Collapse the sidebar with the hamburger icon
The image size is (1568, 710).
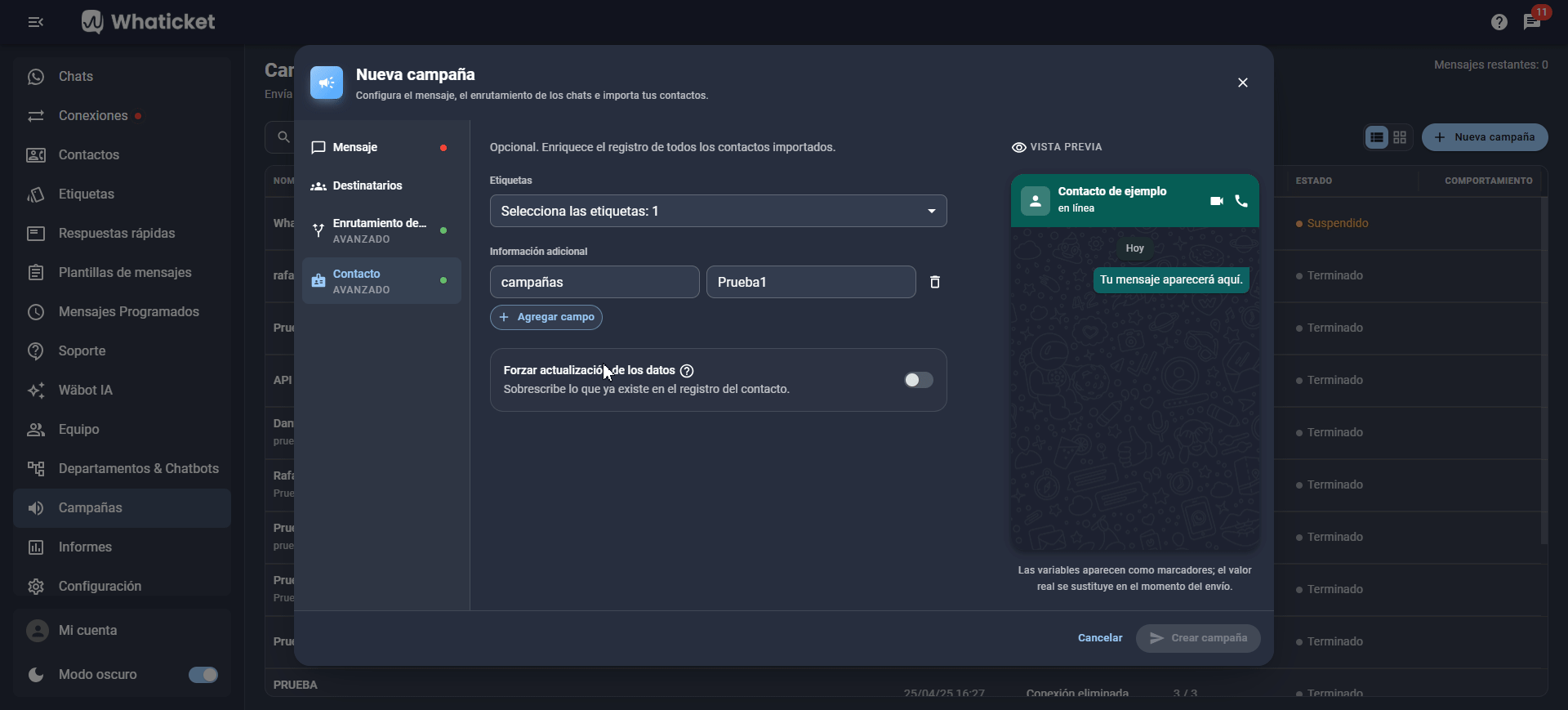[x=36, y=22]
